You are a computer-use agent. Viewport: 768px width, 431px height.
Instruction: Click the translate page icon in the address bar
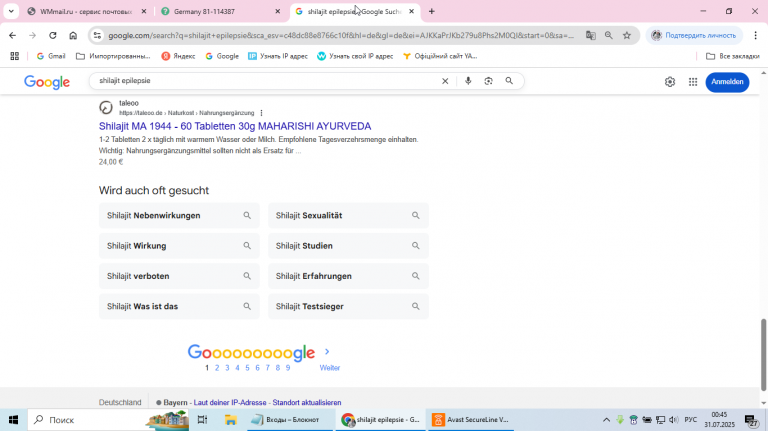[x=591, y=35]
